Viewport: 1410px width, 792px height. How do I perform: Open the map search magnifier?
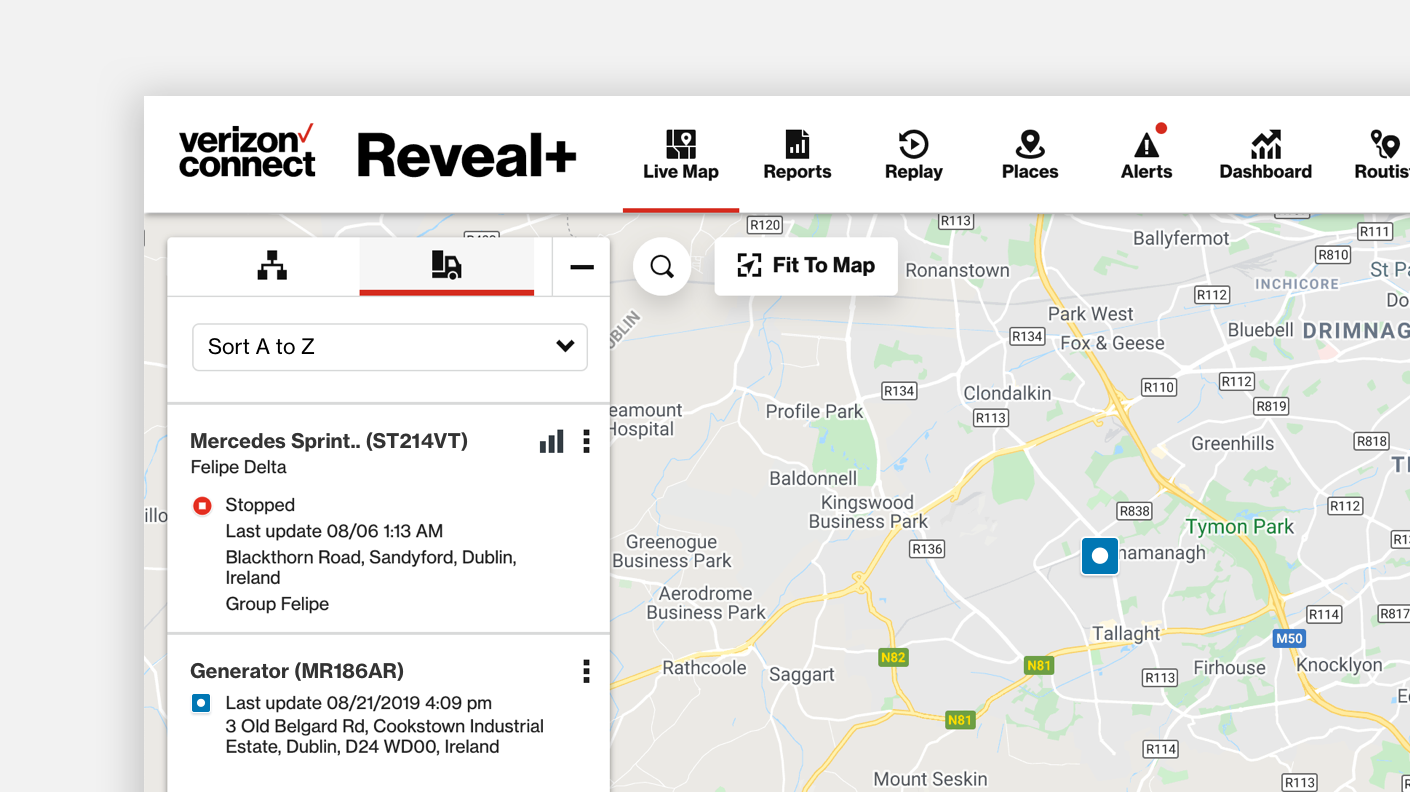click(x=661, y=266)
